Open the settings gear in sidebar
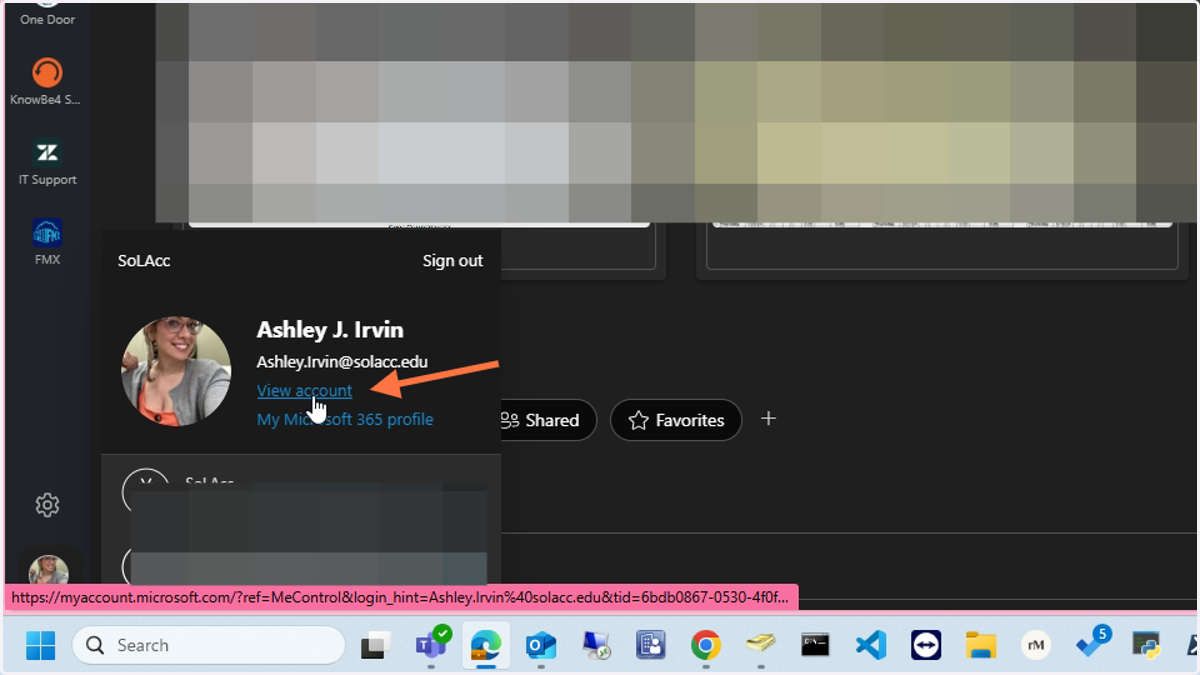This screenshot has height=675, width=1200. 47,505
